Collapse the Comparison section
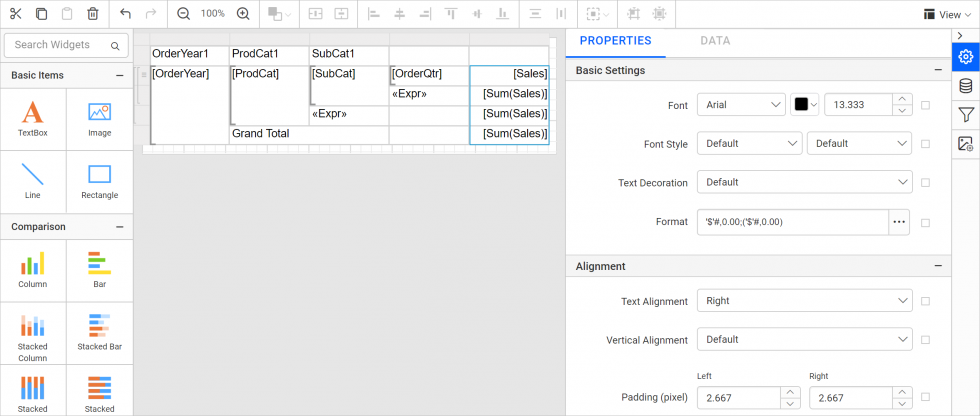Viewport: 980px width, 416px height. tap(119, 227)
